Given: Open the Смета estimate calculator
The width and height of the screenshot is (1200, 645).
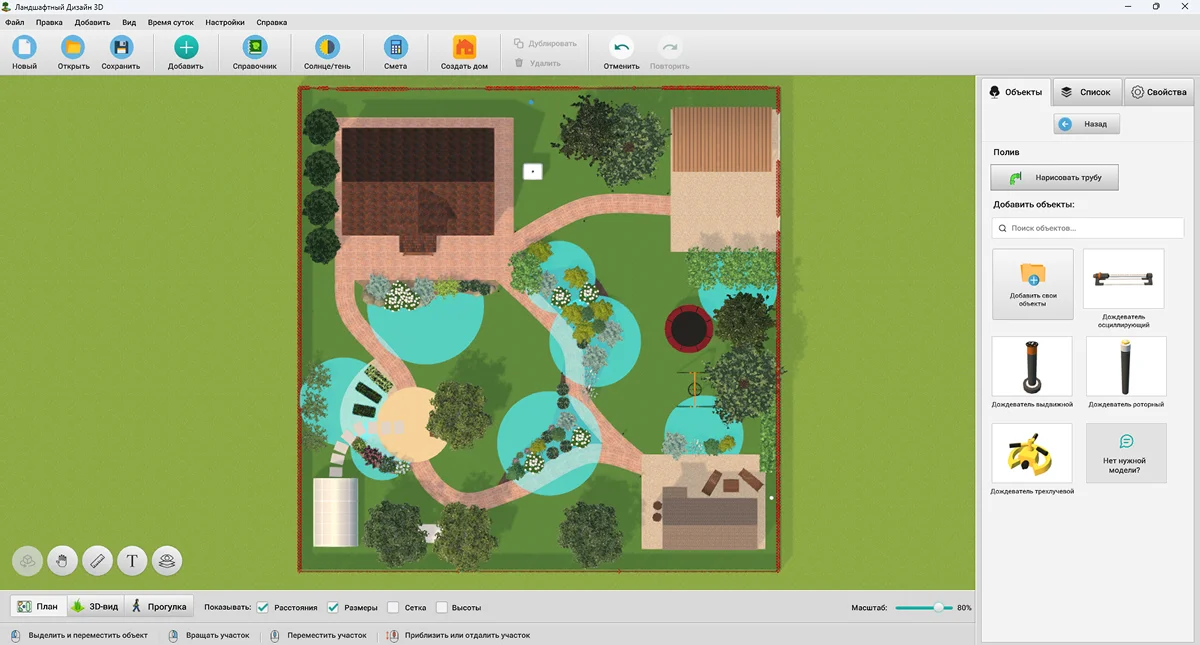Looking at the screenshot, I should click(x=395, y=53).
